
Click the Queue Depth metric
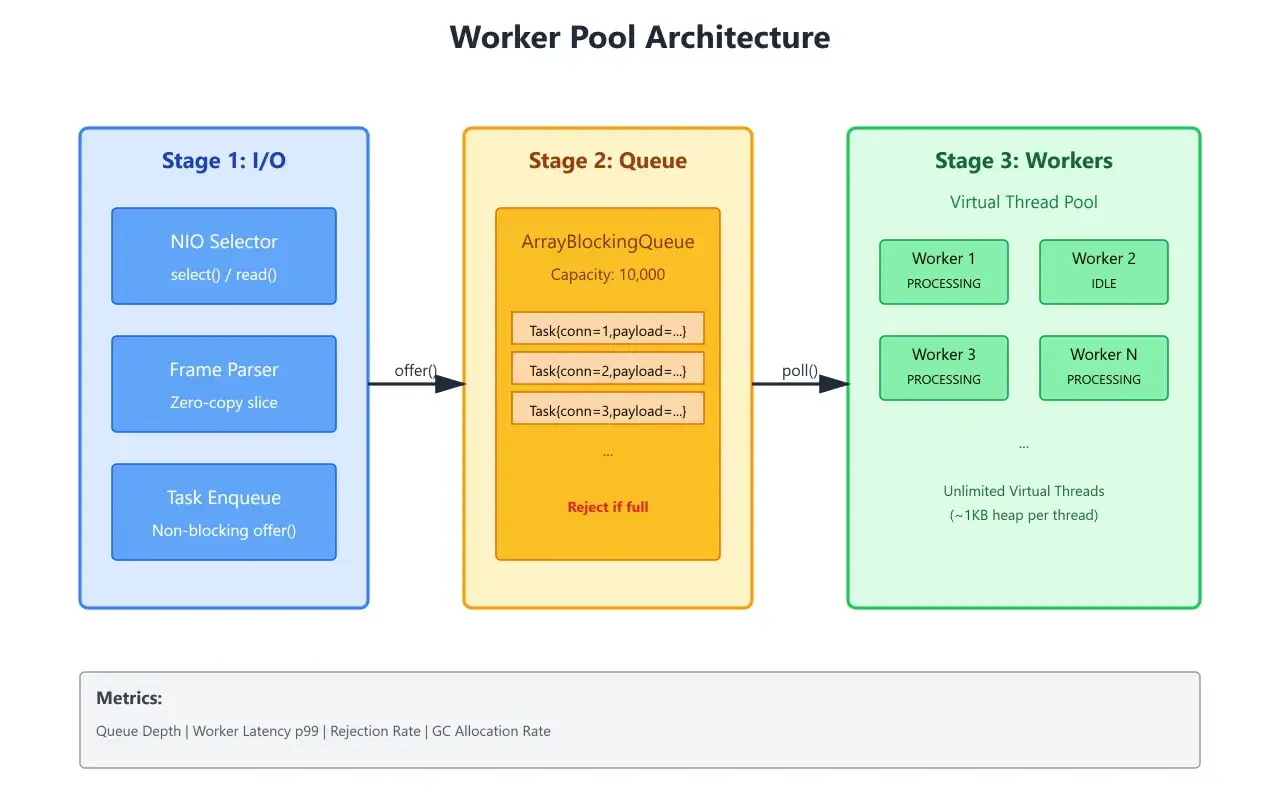click(x=140, y=731)
